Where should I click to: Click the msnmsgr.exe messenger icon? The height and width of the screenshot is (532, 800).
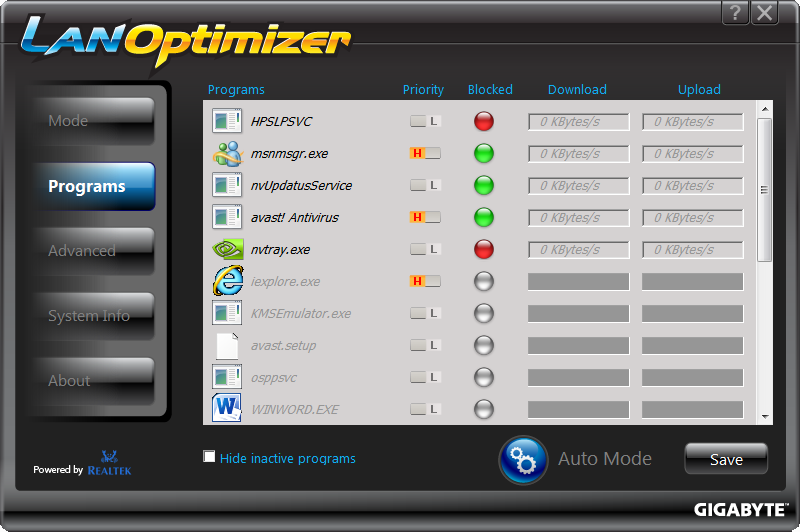click(x=228, y=154)
